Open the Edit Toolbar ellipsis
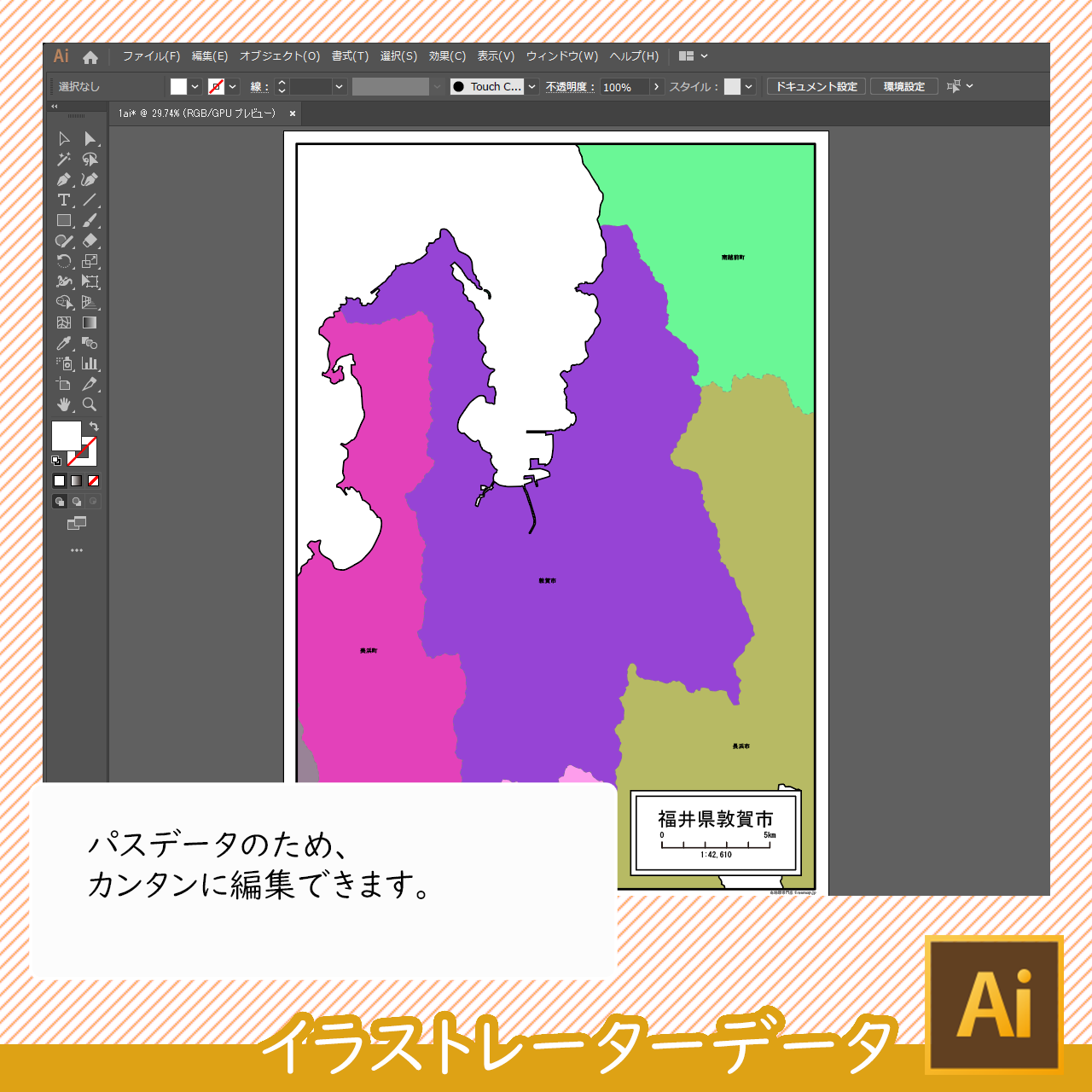Viewport: 1092px width, 1092px height. pyautogui.click(x=77, y=550)
